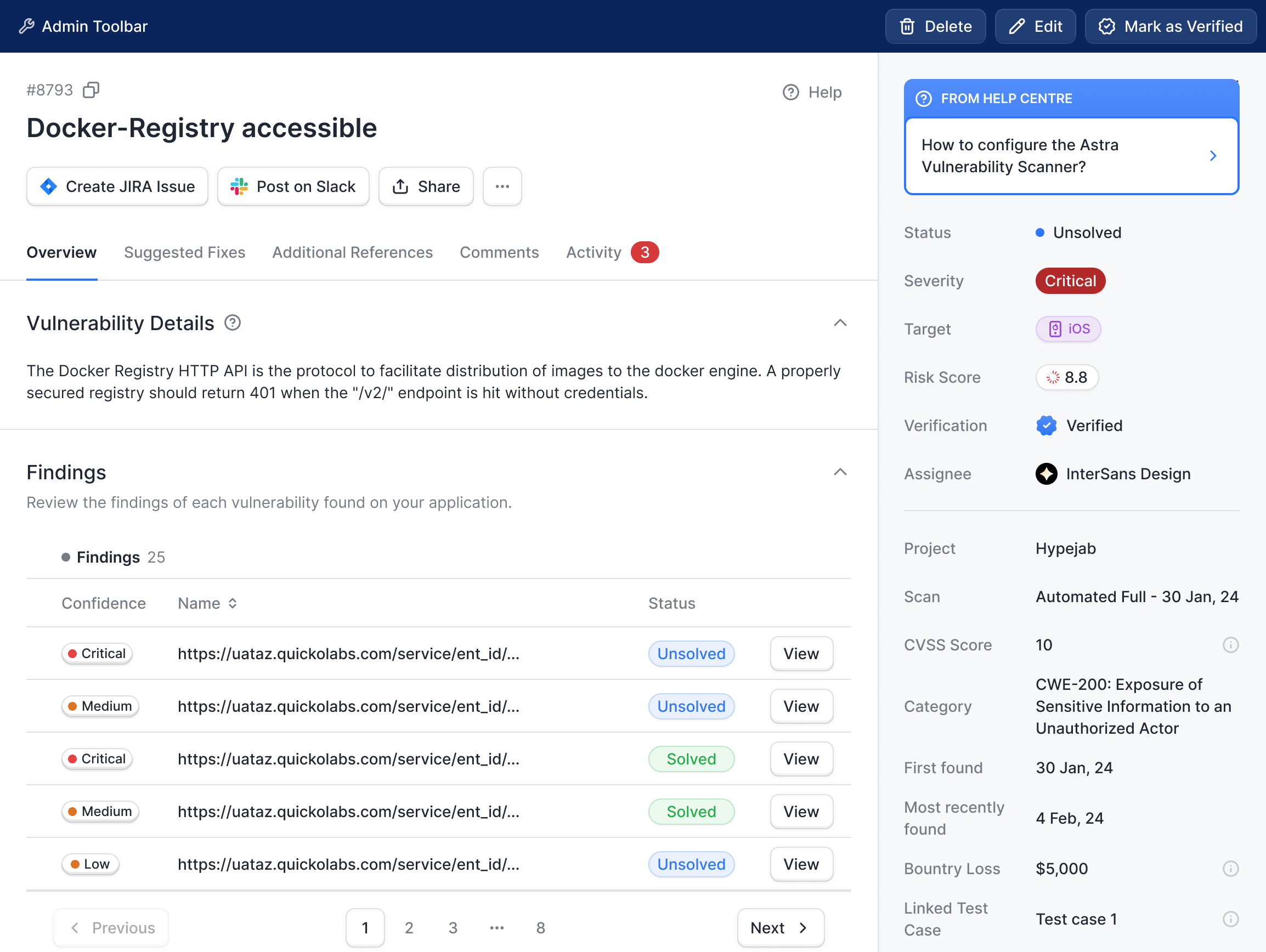This screenshot has width=1266, height=952.
Task: Copy the vulnerability ID #8793
Action: click(x=91, y=90)
